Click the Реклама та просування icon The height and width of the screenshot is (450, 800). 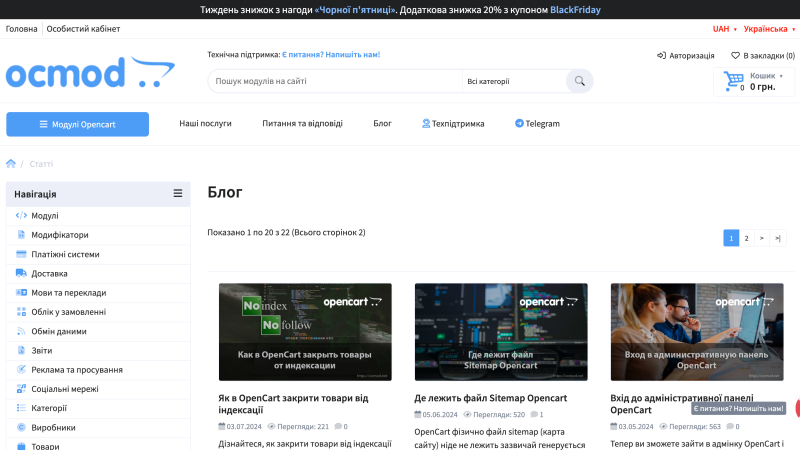click(21, 369)
